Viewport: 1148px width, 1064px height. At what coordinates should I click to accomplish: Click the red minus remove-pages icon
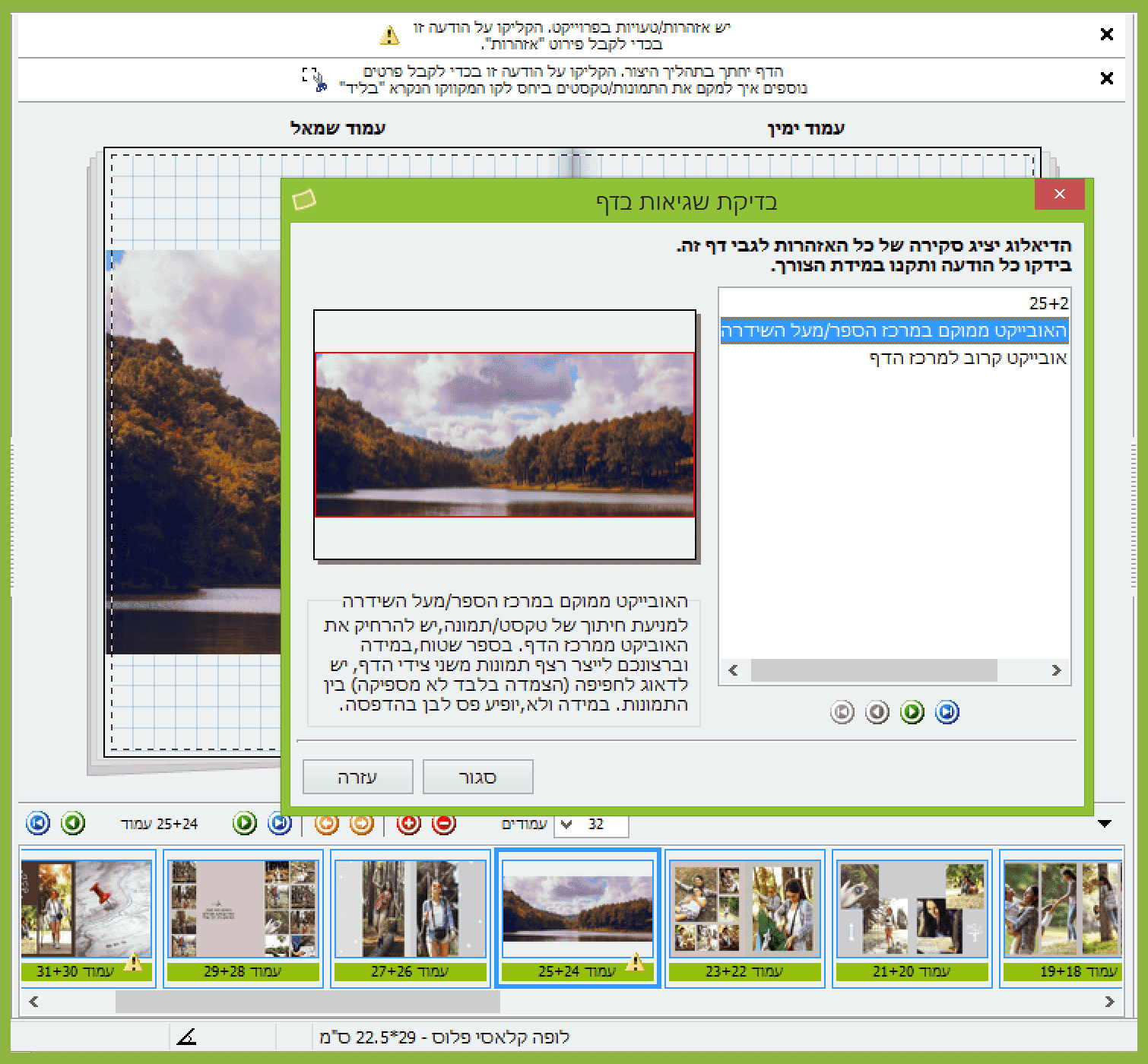tap(444, 824)
